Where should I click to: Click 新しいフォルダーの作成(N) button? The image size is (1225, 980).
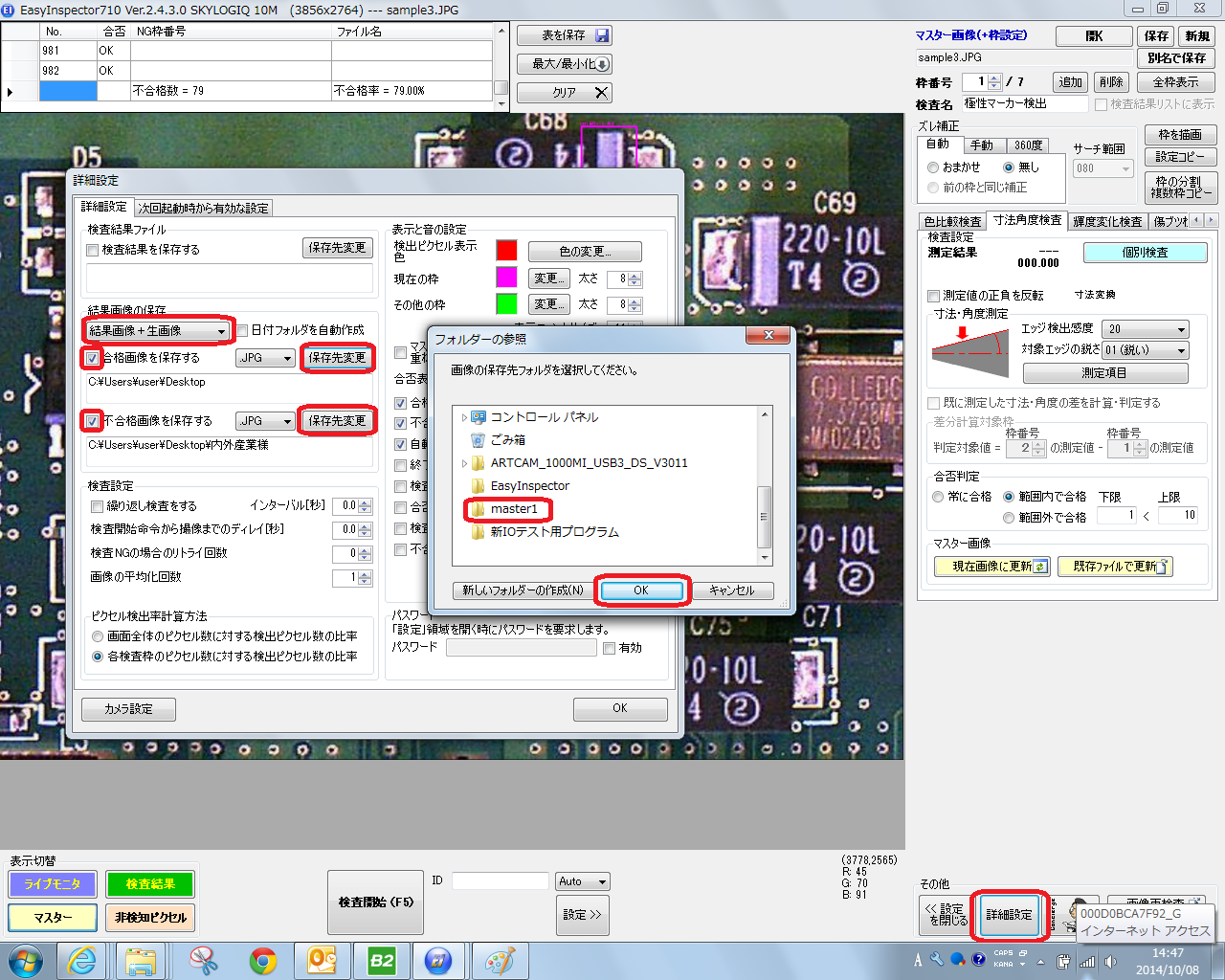tap(523, 590)
